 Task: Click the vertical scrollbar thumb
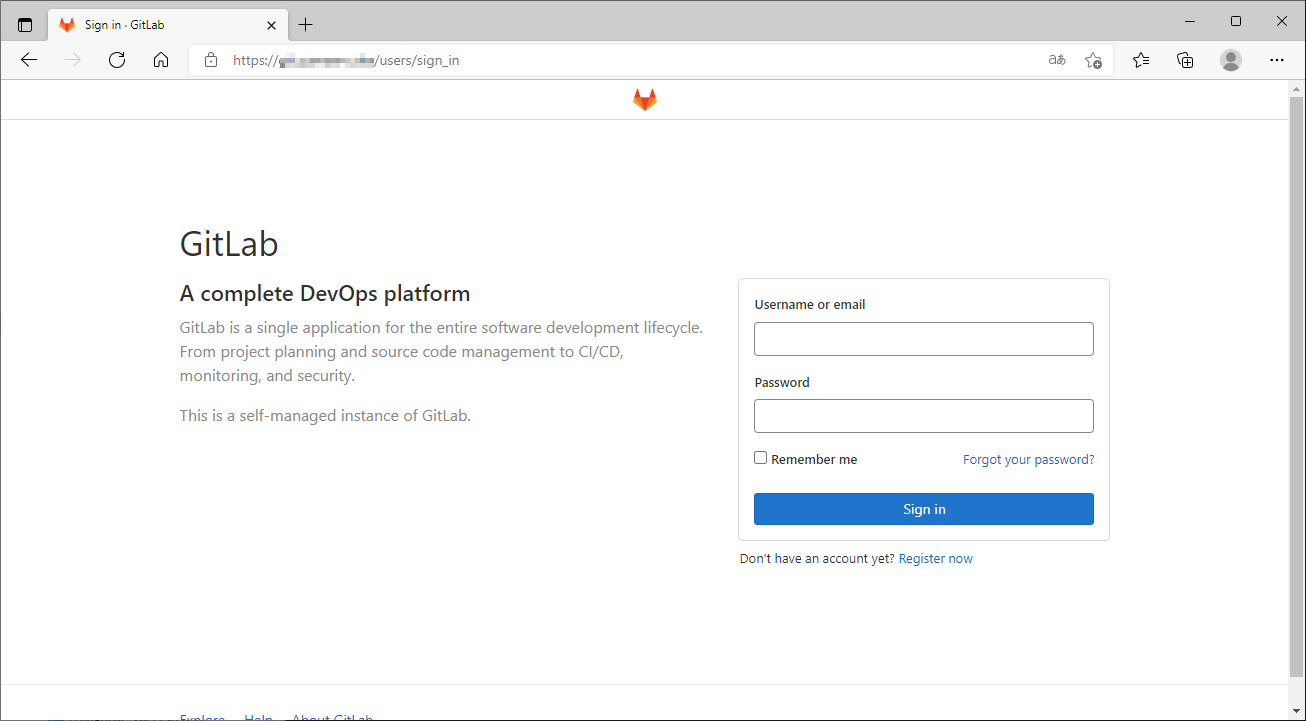[1296, 386]
